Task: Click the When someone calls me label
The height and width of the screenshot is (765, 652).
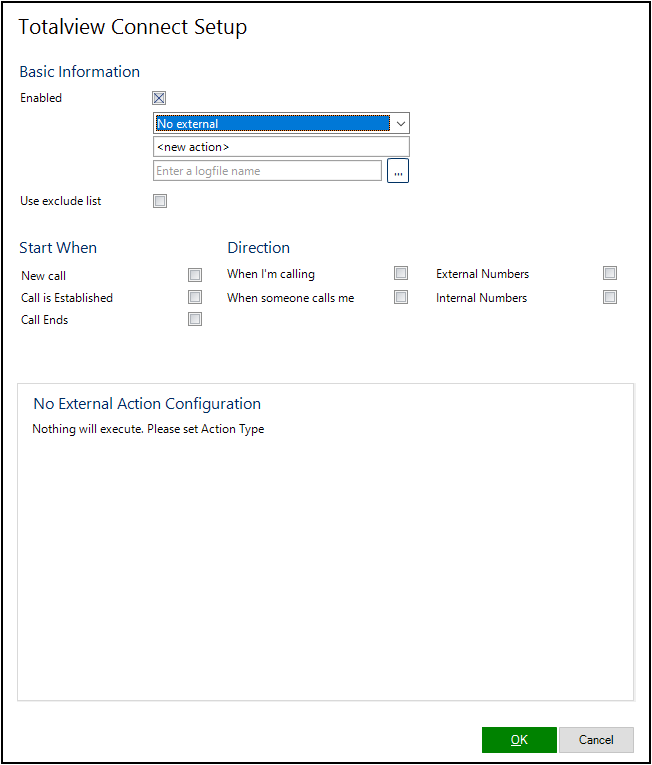Action: (x=290, y=298)
